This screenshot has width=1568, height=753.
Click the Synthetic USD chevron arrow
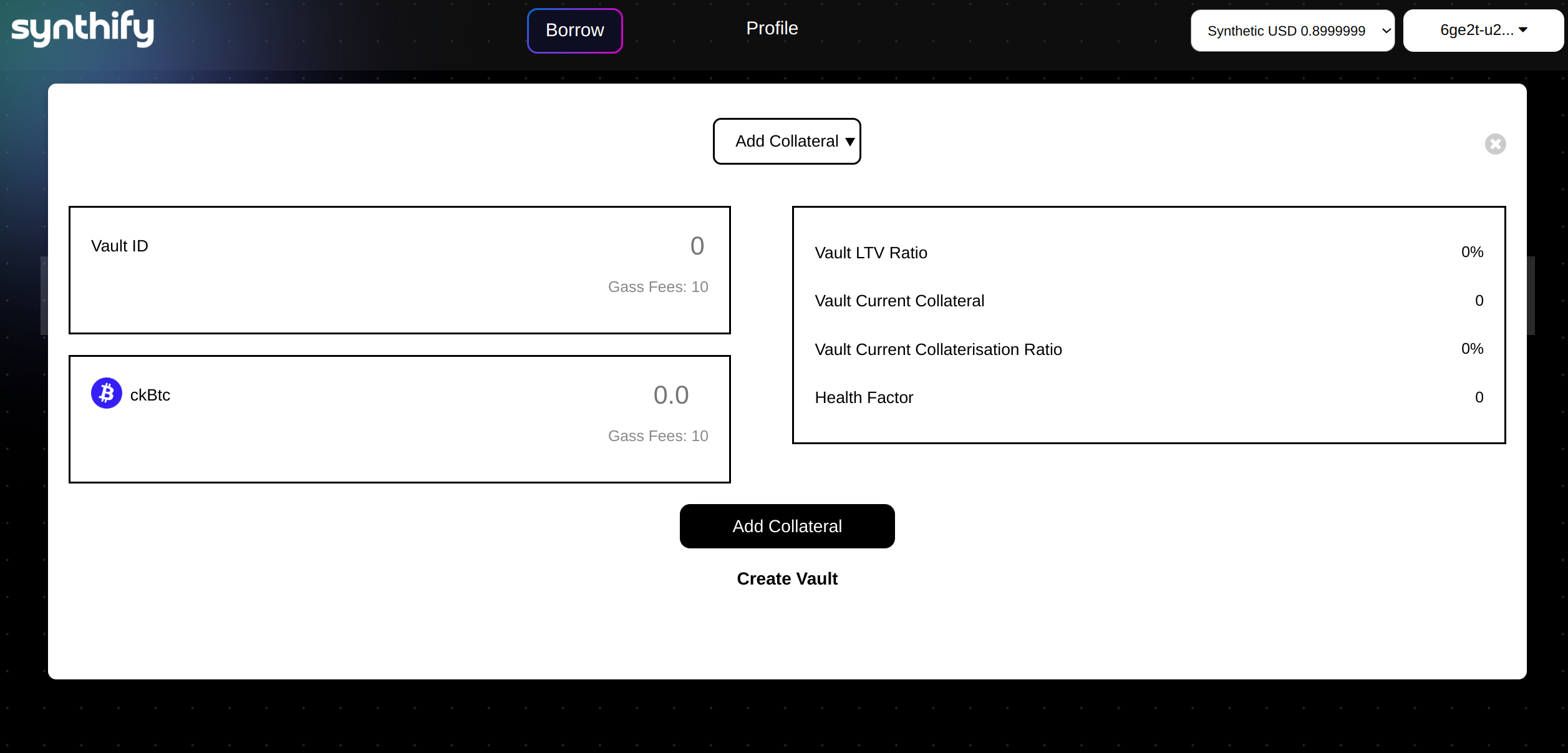(x=1386, y=31)
